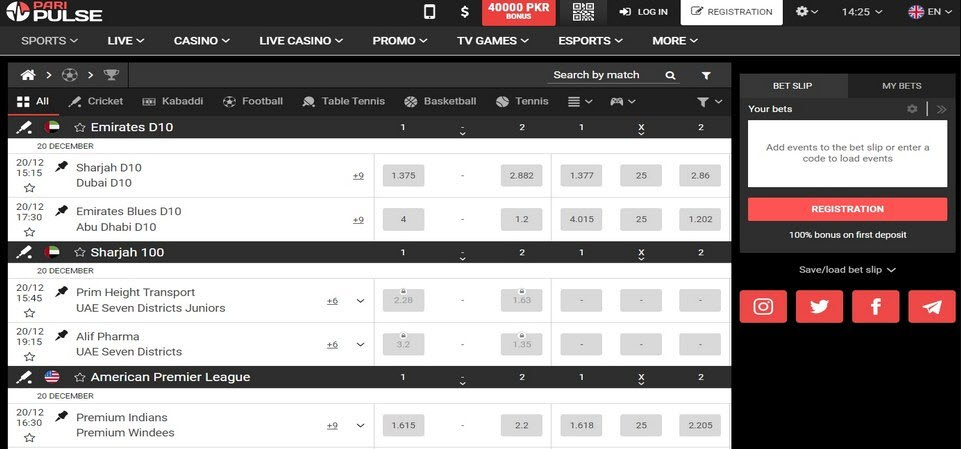Click the search magnifier icon

coord(670,75)
